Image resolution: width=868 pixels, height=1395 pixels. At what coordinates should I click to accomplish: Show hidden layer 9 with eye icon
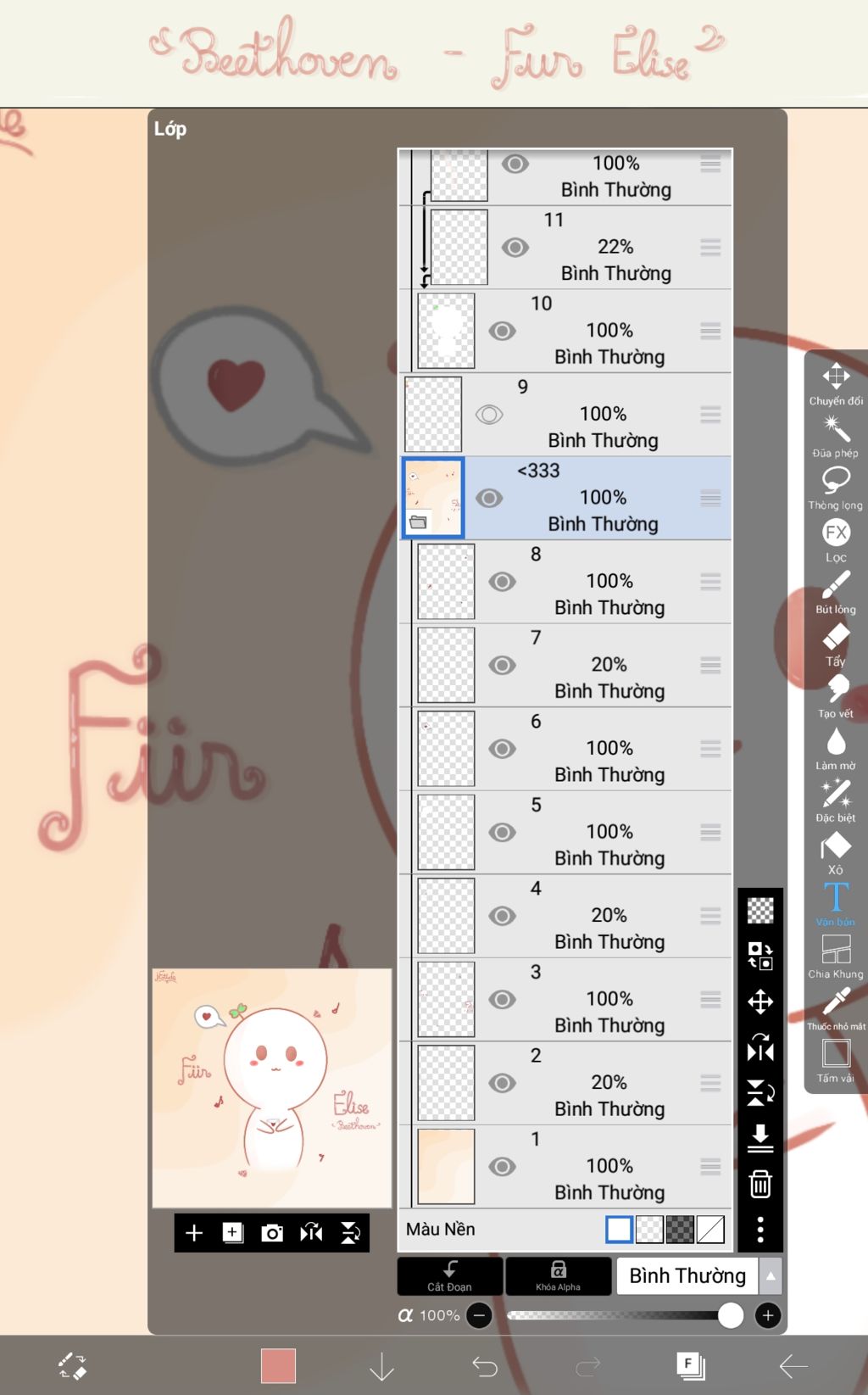(489, 414)
